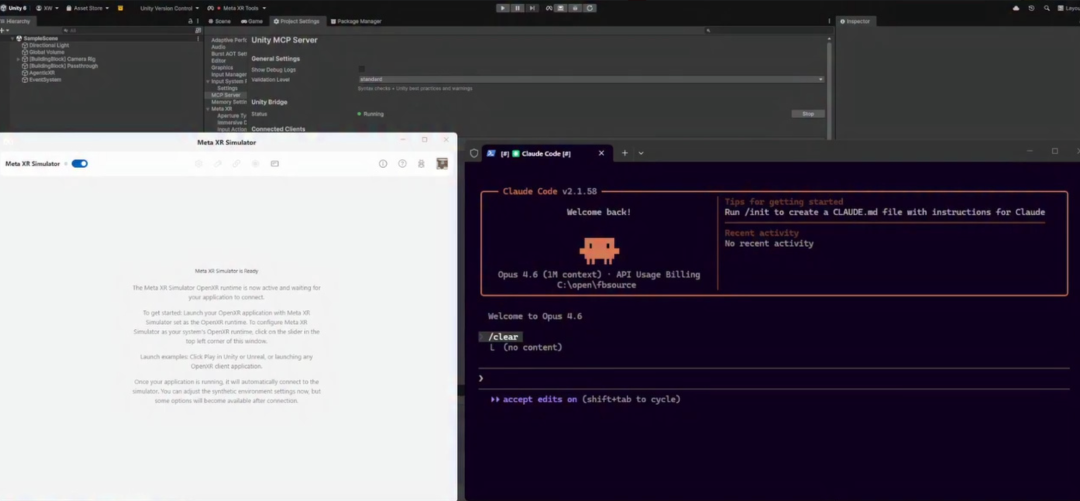Collapse Meta XR settings category
The height and width of the screenshot is (501, 1080).
[208, 109]
